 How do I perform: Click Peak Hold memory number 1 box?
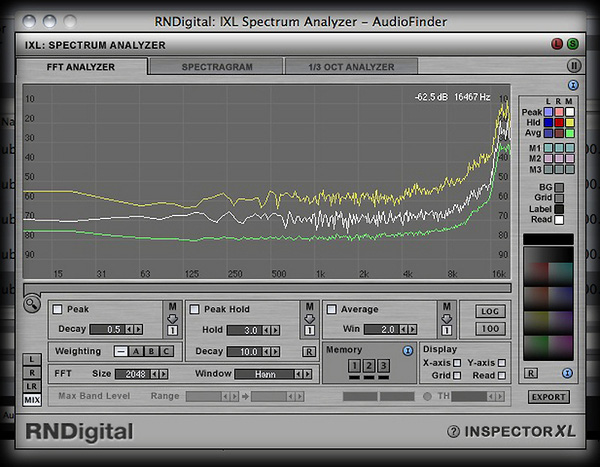pos(310,330)
